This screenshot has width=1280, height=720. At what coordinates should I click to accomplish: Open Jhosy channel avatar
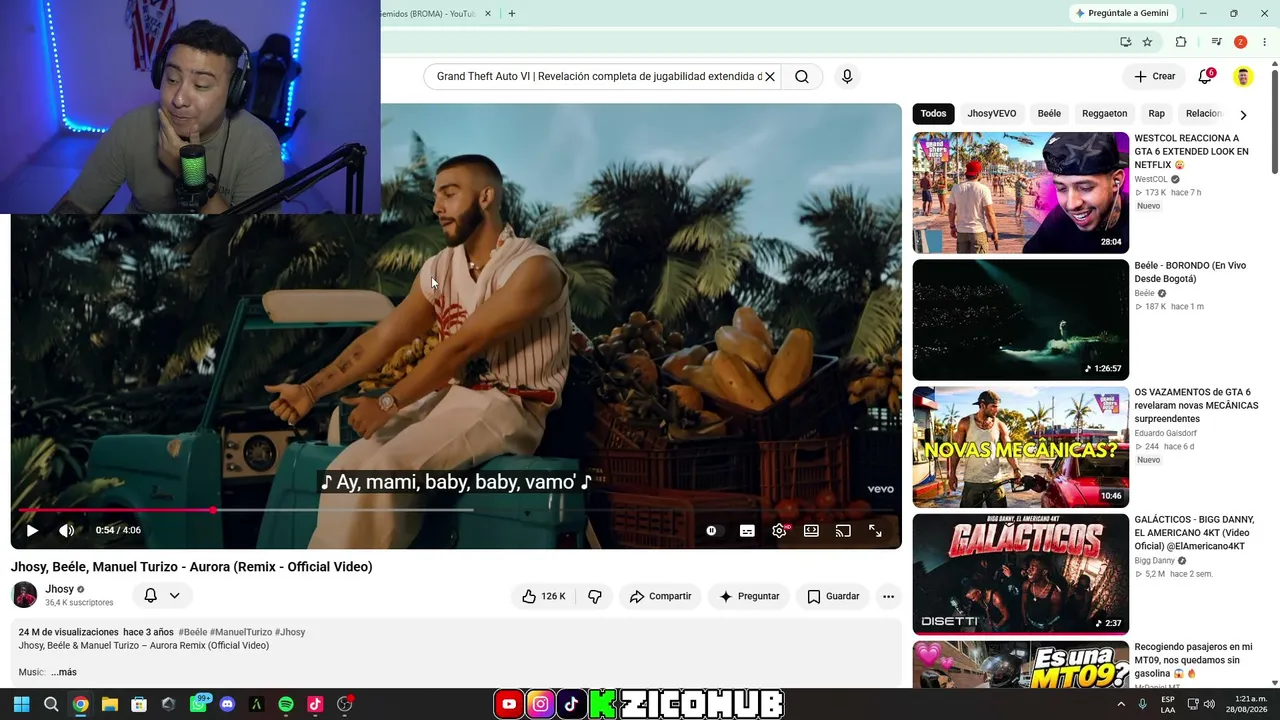(25, 595)
